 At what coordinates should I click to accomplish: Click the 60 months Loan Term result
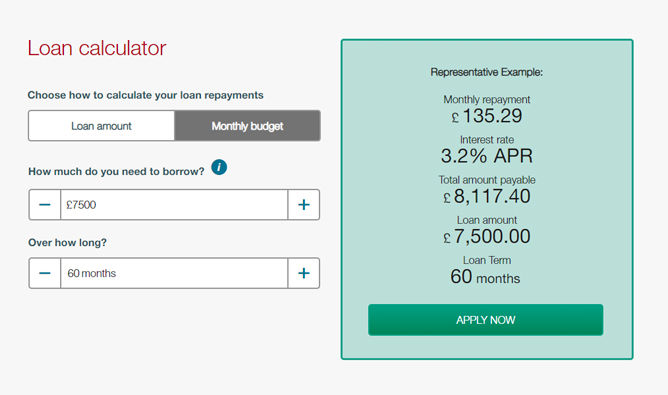click(485, 277)
